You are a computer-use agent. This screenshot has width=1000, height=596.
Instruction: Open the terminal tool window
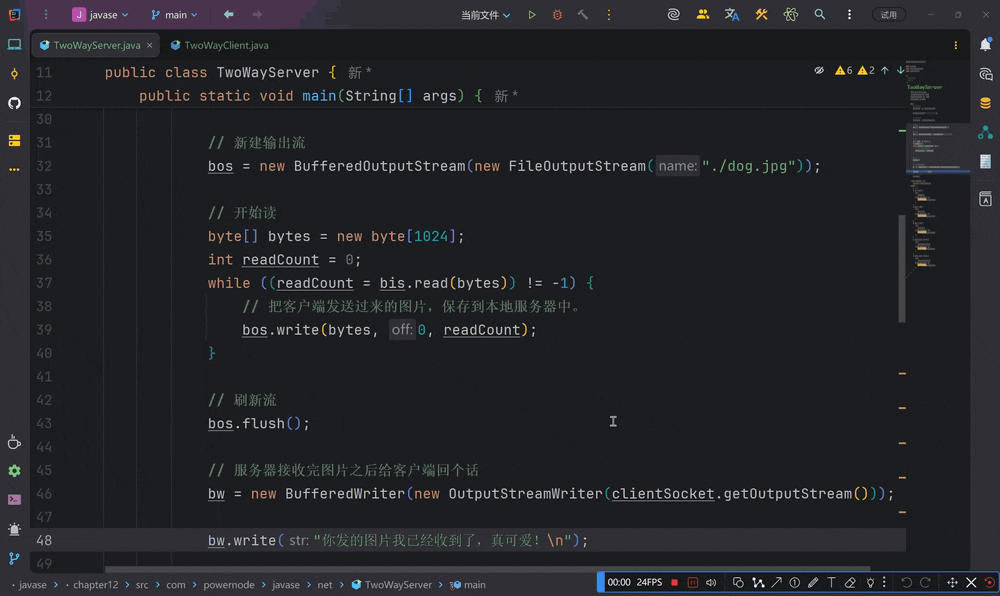pos(14,499)
